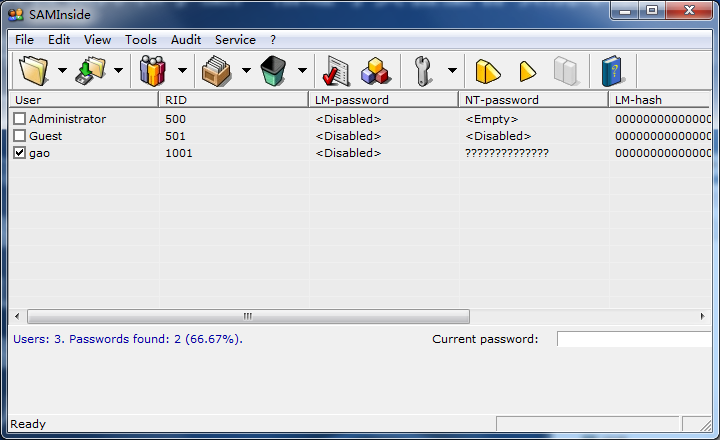Screen dimensions: 720x440
Task: Open the blue help book icon
Action: click(x=613, y=71)
